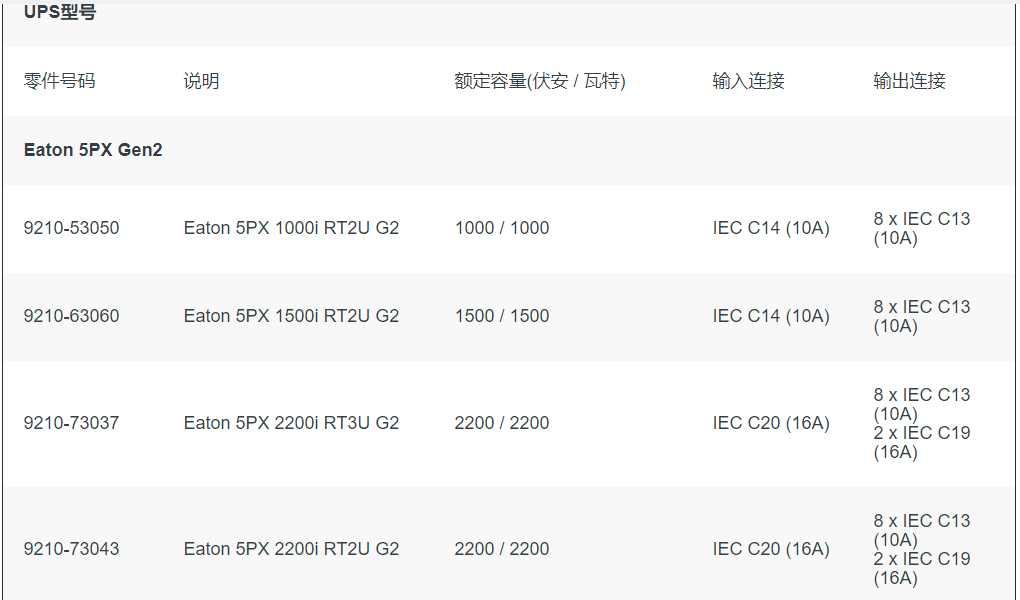Viewport: 1020px width, 600px height.
Task: Click the 零件号码 column header
Action: [x=59, y=81]
